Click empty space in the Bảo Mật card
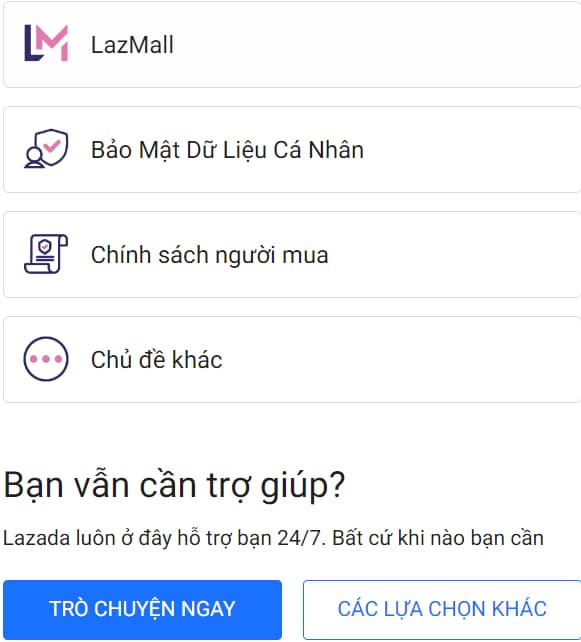581x642 pixels. (x=471, y=149)
